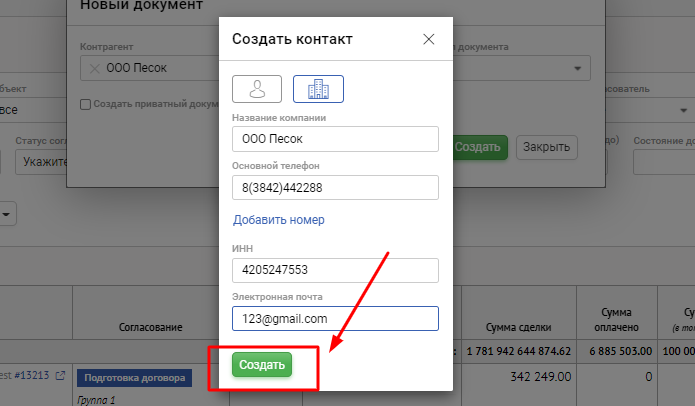Click into the ИНН field
695x406 pixels.
tap(335, 270)
